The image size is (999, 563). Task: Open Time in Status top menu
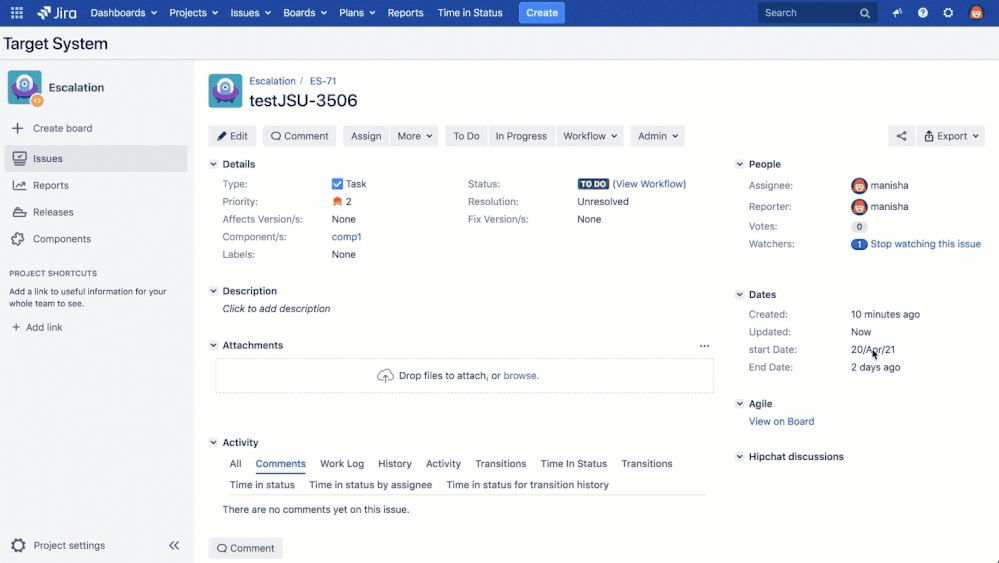pyautogui.click(x=470, y=13)
